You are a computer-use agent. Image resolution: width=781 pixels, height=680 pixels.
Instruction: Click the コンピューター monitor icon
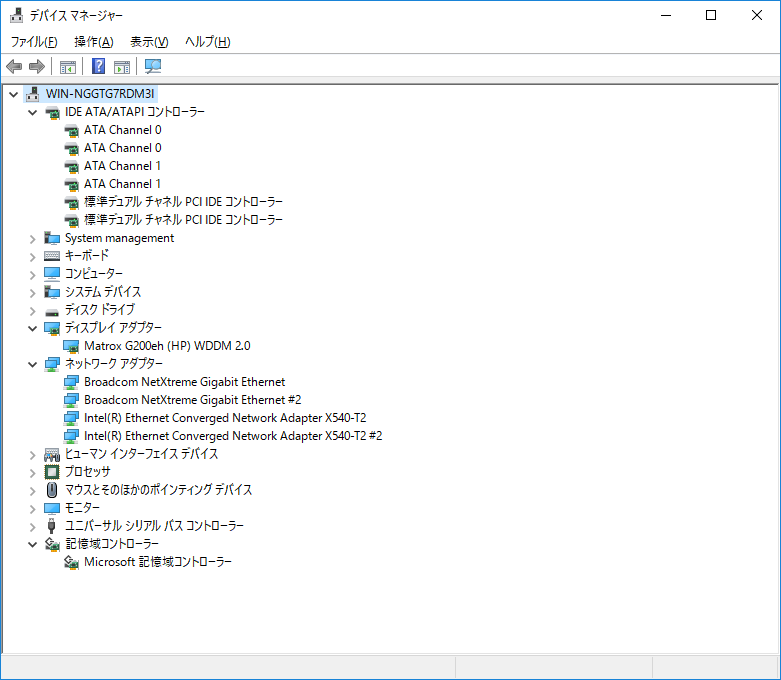[x=52, y=274]
